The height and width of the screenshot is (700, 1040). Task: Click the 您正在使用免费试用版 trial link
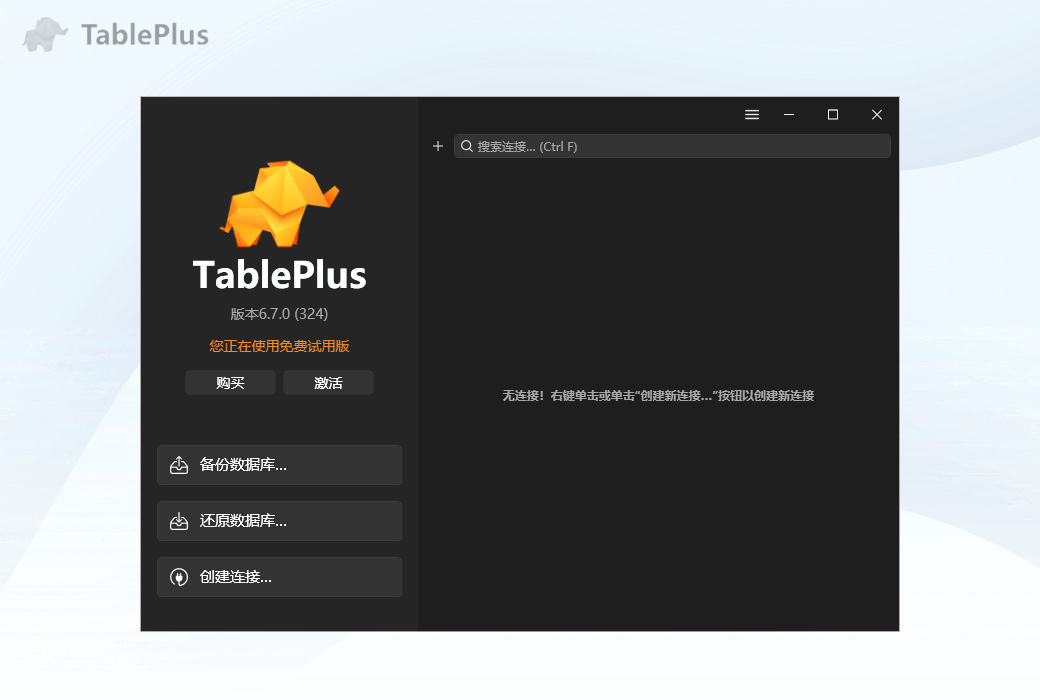279,345
